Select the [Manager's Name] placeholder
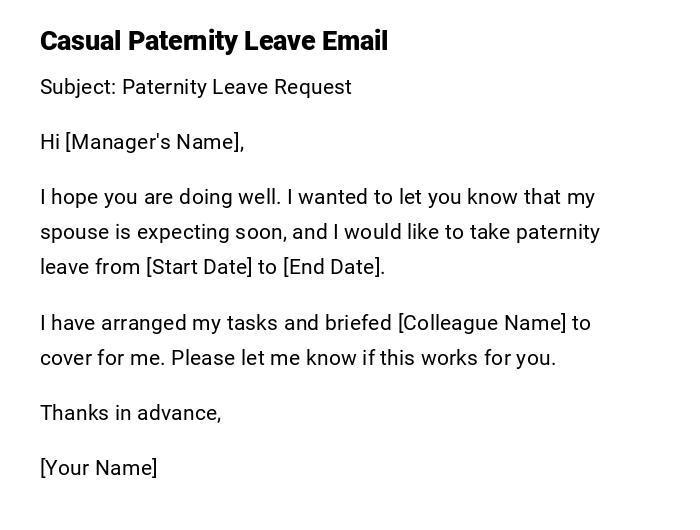This screenshot has height=530, width=700. (x=154, y=142)
